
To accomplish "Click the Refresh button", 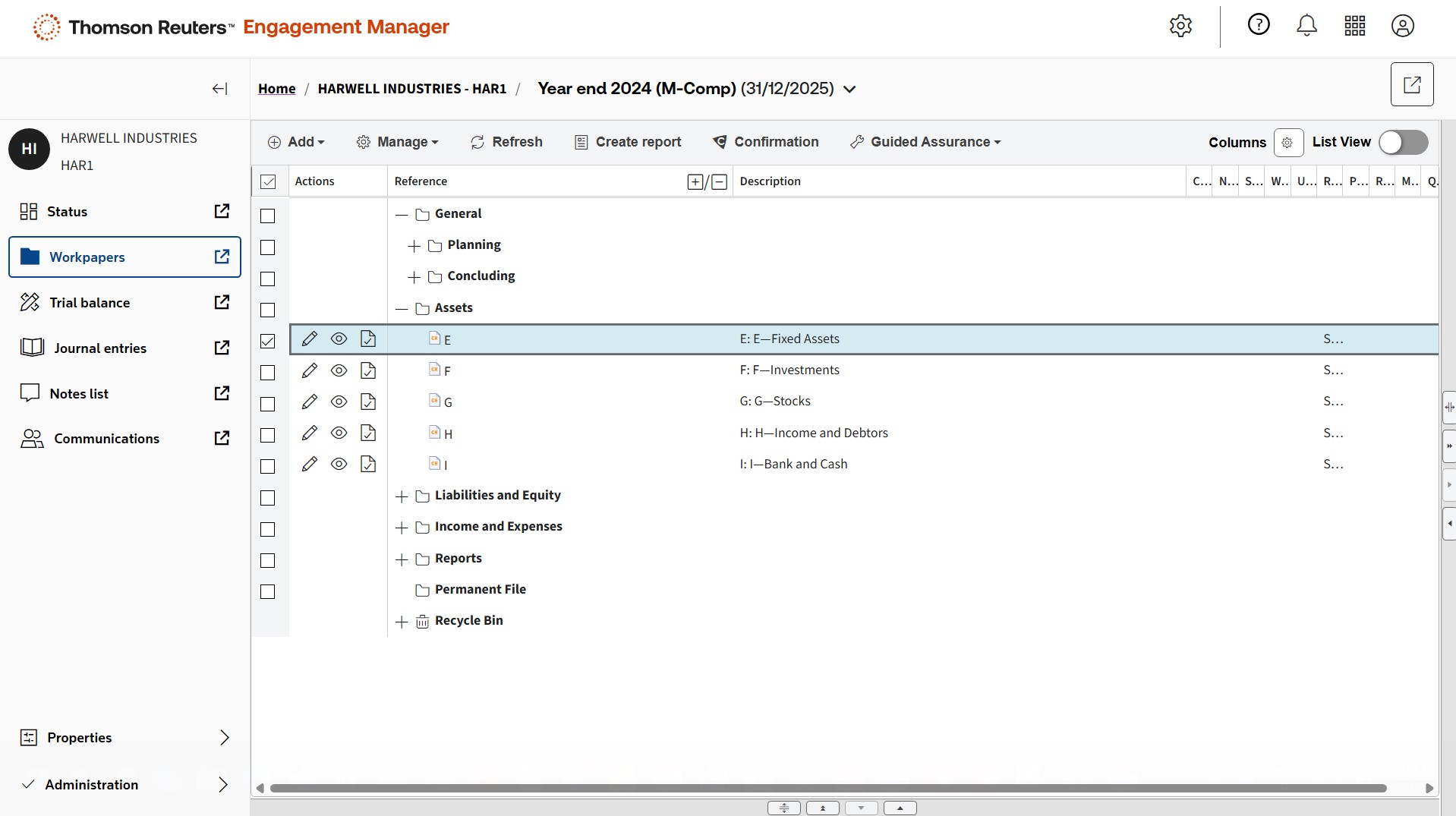I will pyautogui.click(x=506, y=142).
